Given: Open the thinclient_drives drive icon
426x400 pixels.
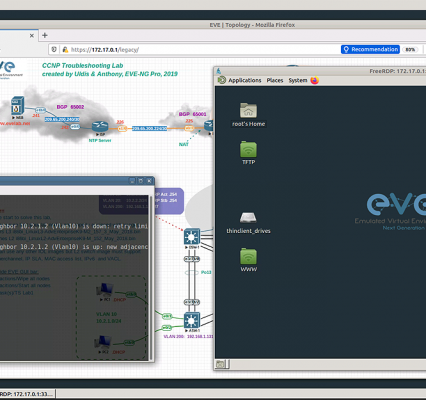Looking at the screenshot, I should click(x=248, y=218).
